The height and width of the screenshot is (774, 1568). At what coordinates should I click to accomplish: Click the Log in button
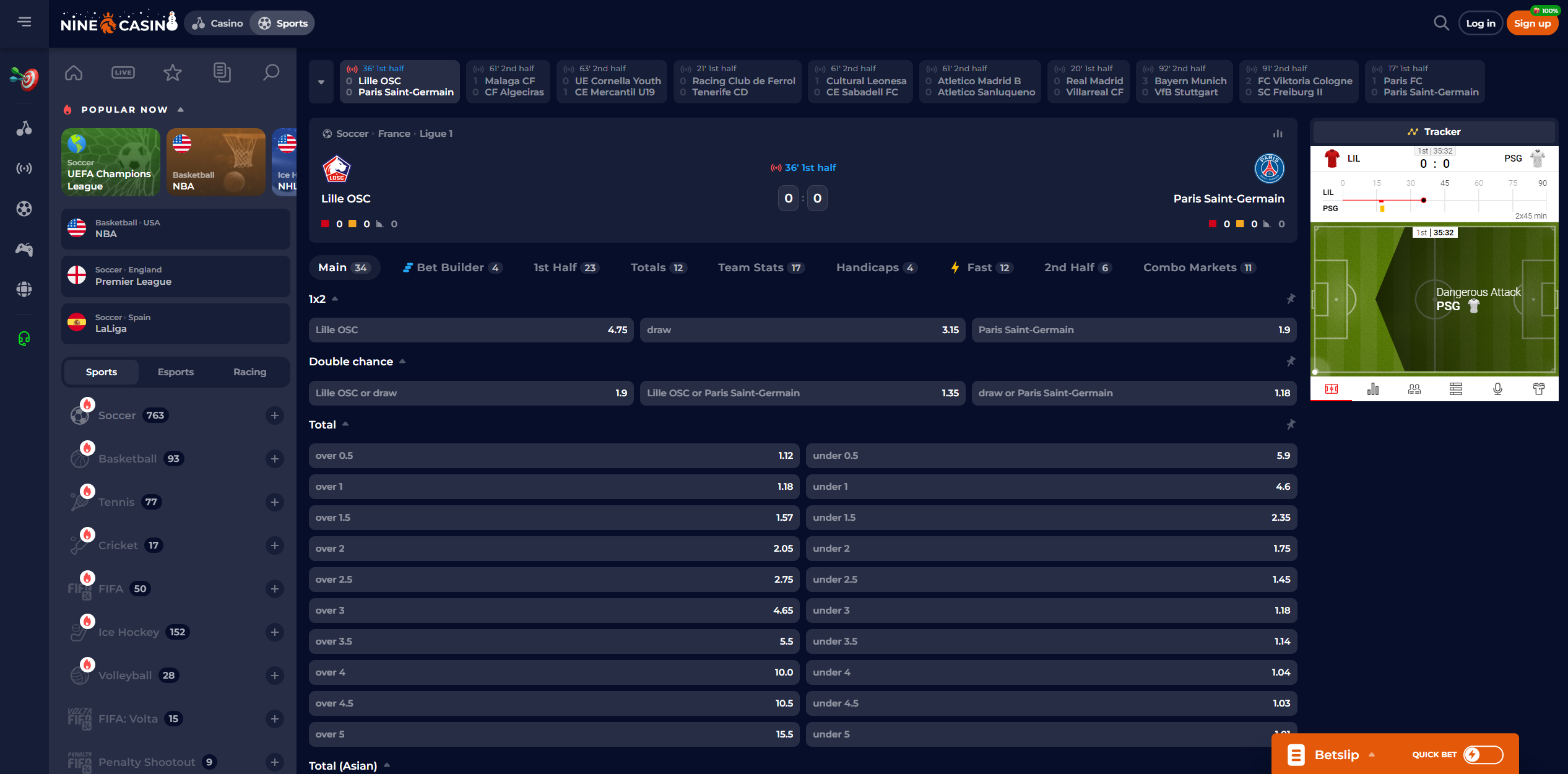point(1480,24)
